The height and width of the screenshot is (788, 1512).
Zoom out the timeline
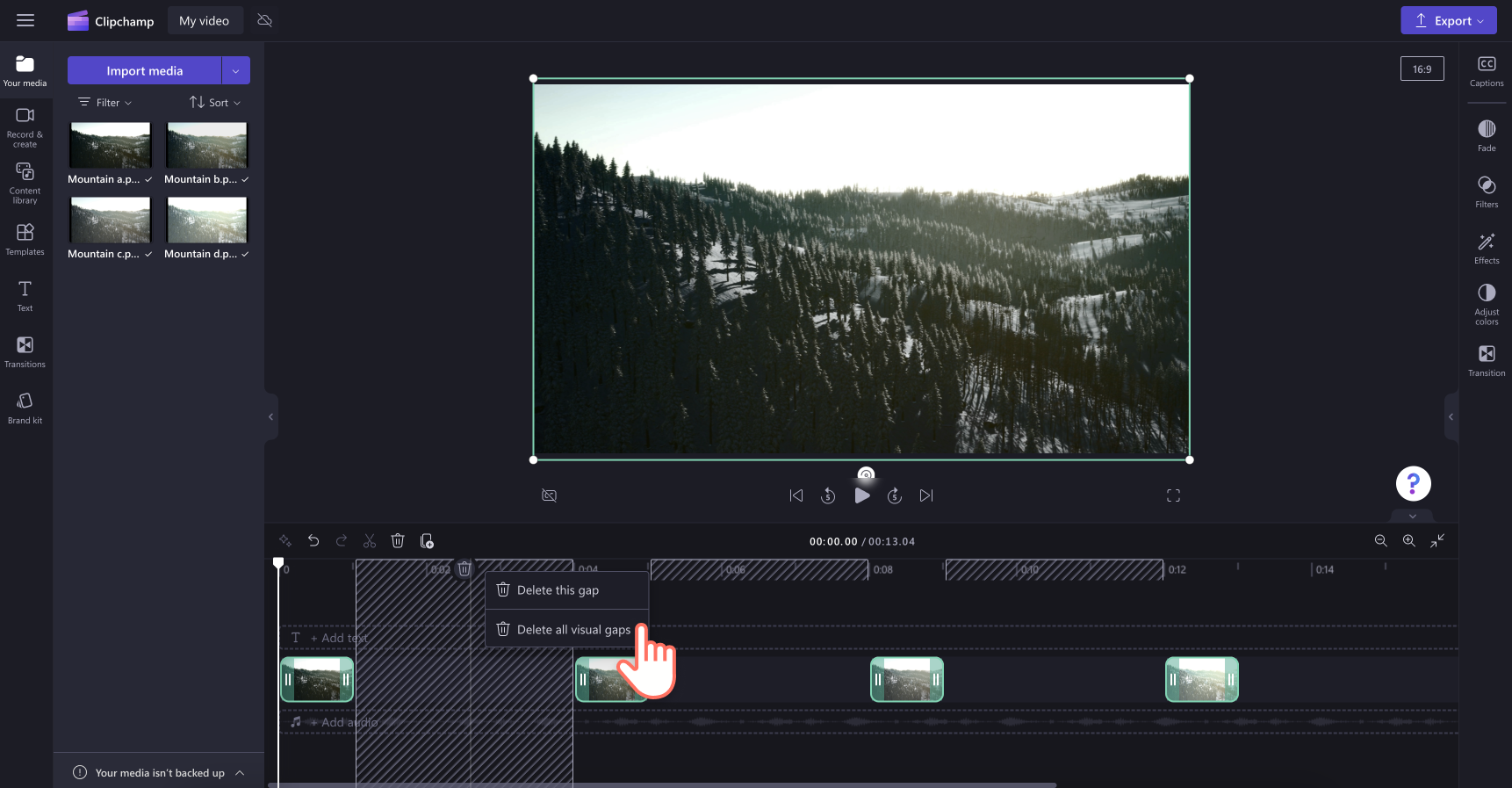[1381, 541]
